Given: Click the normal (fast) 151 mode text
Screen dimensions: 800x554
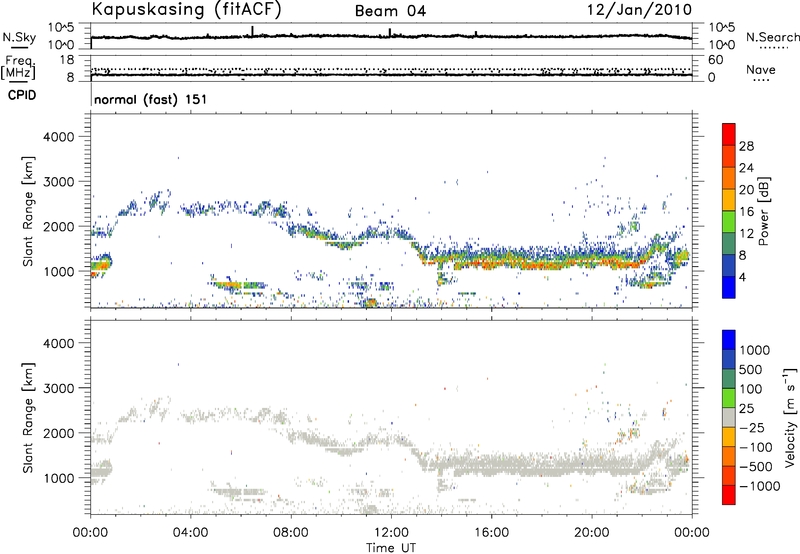Looking at the screenshot, I should [151, 99].
